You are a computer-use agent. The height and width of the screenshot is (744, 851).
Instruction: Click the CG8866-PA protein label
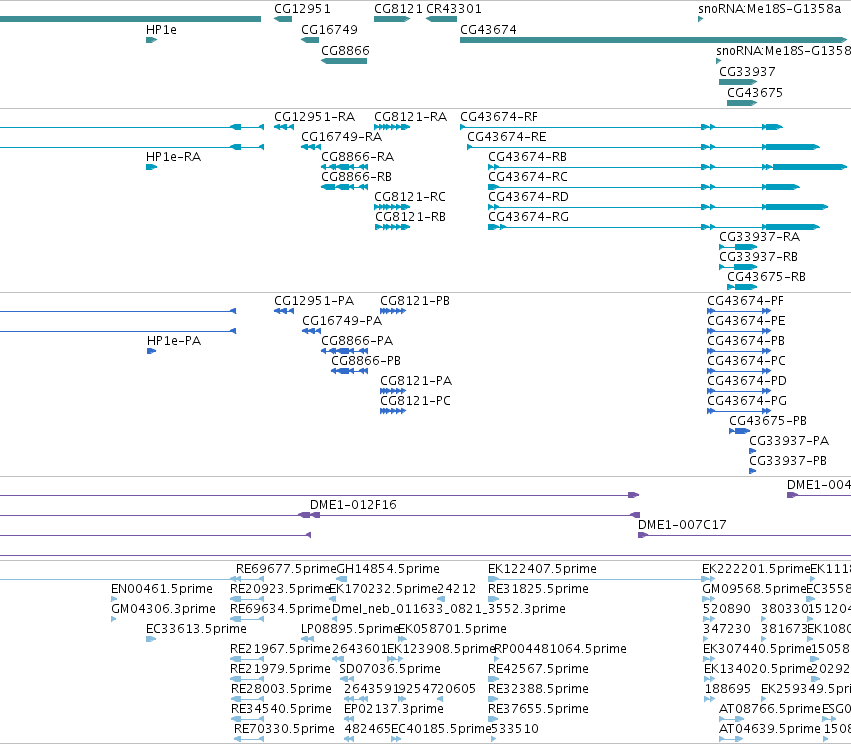coord(357,341)
